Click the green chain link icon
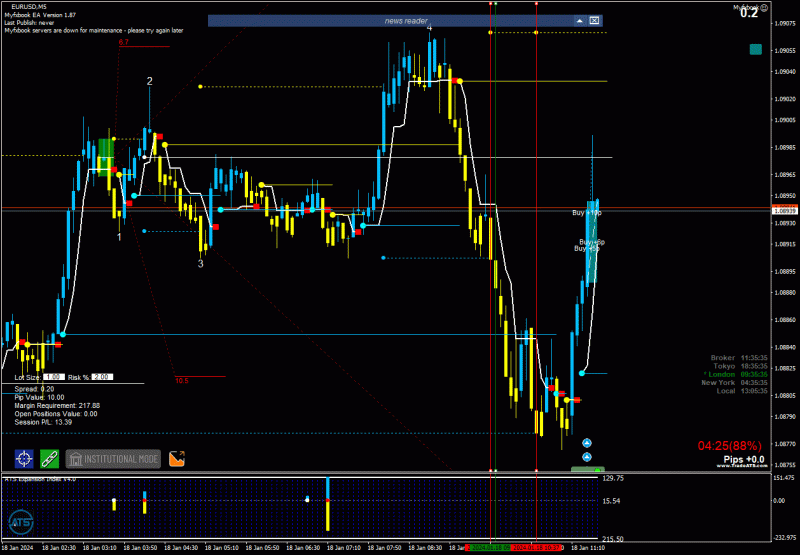 point(49,459)
